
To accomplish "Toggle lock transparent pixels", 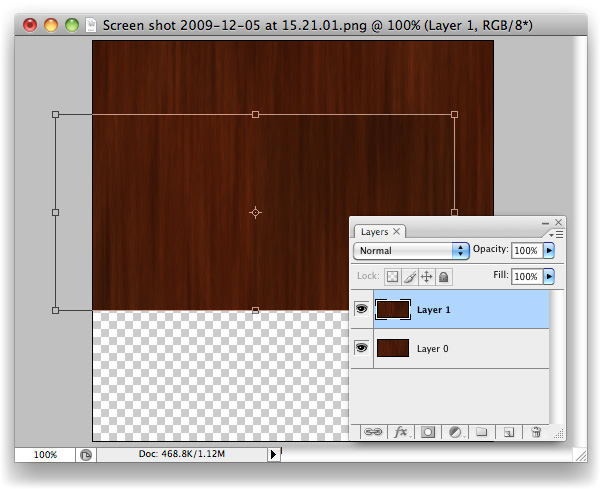I will coord(393,277).
